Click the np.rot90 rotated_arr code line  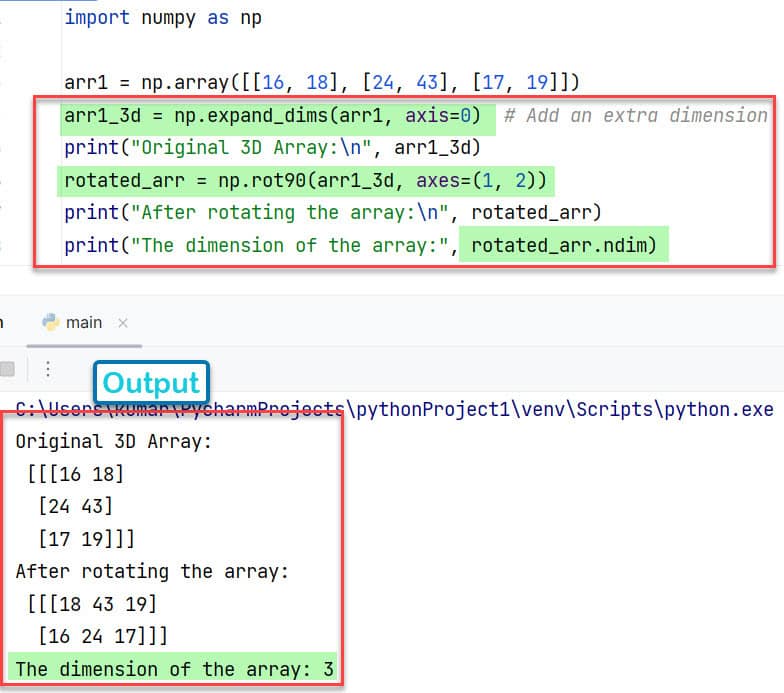[x=305, y=180]
